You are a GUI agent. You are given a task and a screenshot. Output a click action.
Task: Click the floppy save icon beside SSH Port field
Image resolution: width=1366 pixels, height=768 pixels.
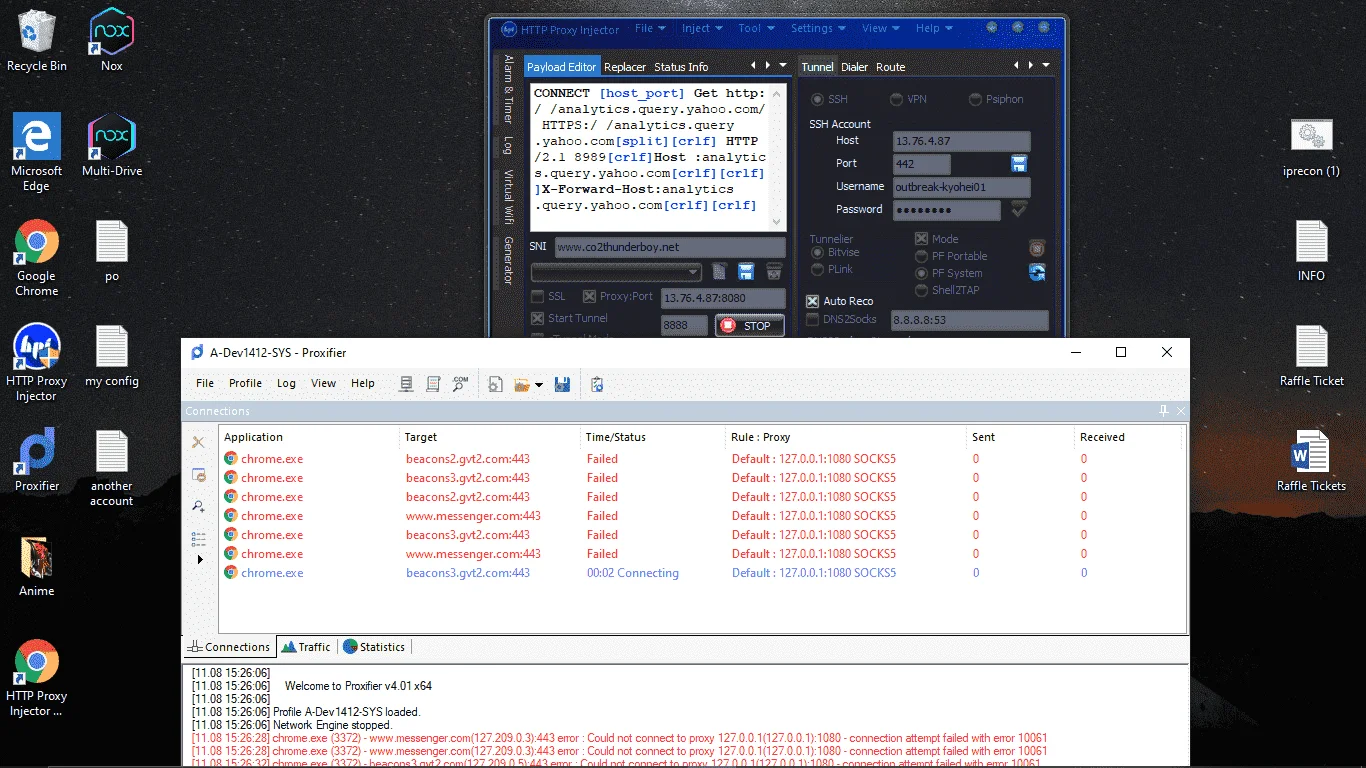click(x=1019, y=163)
